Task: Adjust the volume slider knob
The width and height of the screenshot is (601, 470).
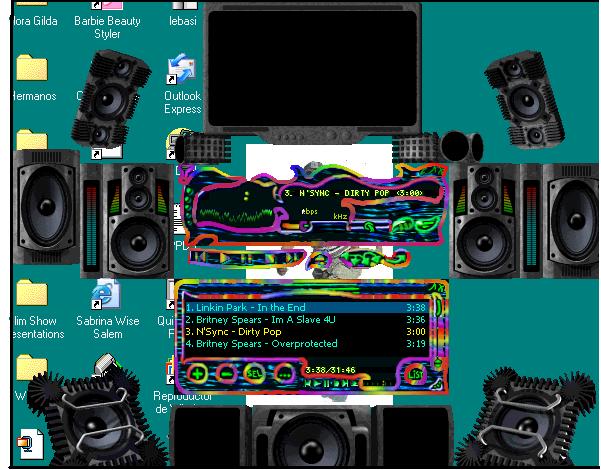Action: click(305, 226)
